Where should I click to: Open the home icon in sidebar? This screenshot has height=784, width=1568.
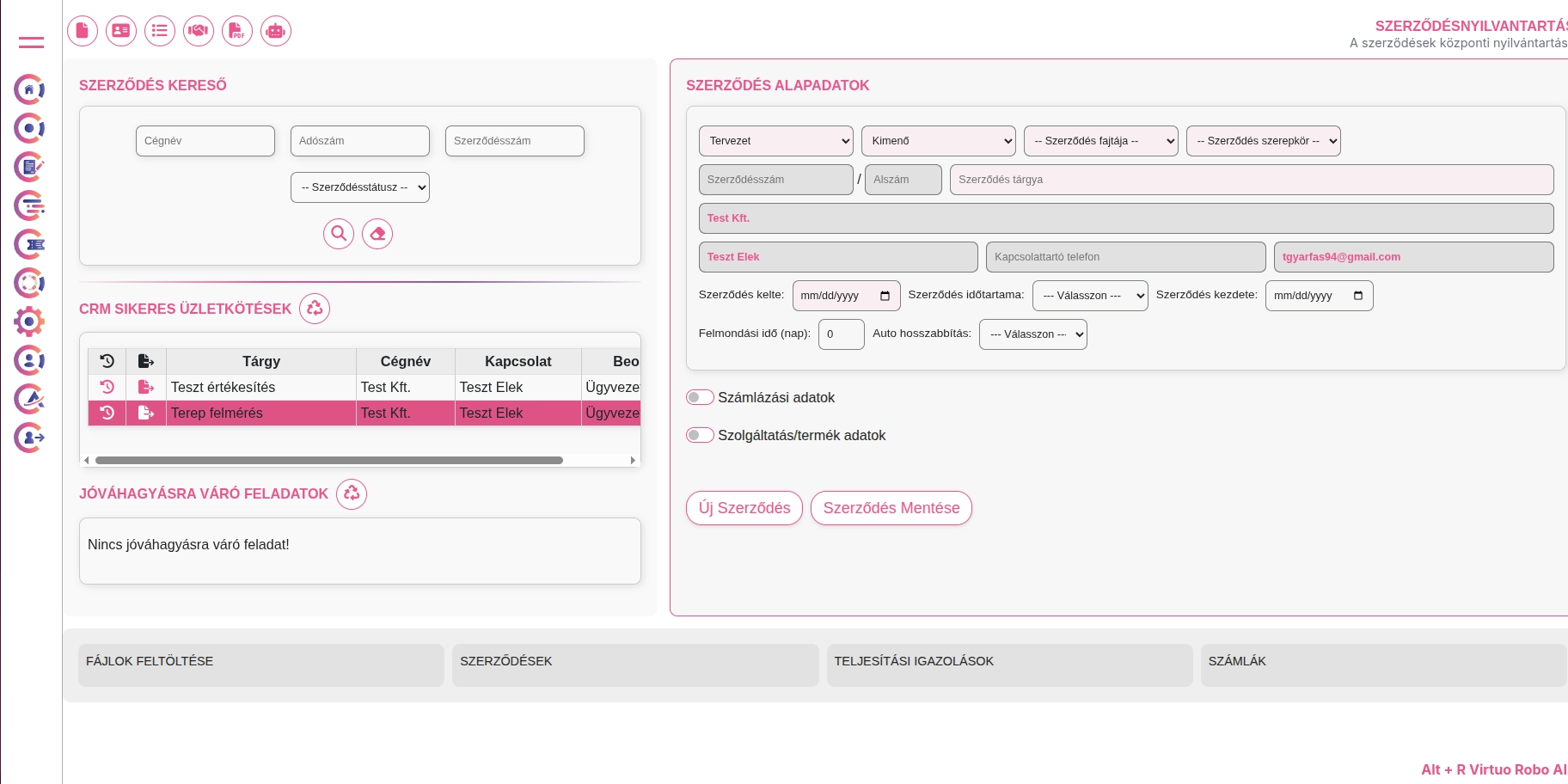click(29, 89)
